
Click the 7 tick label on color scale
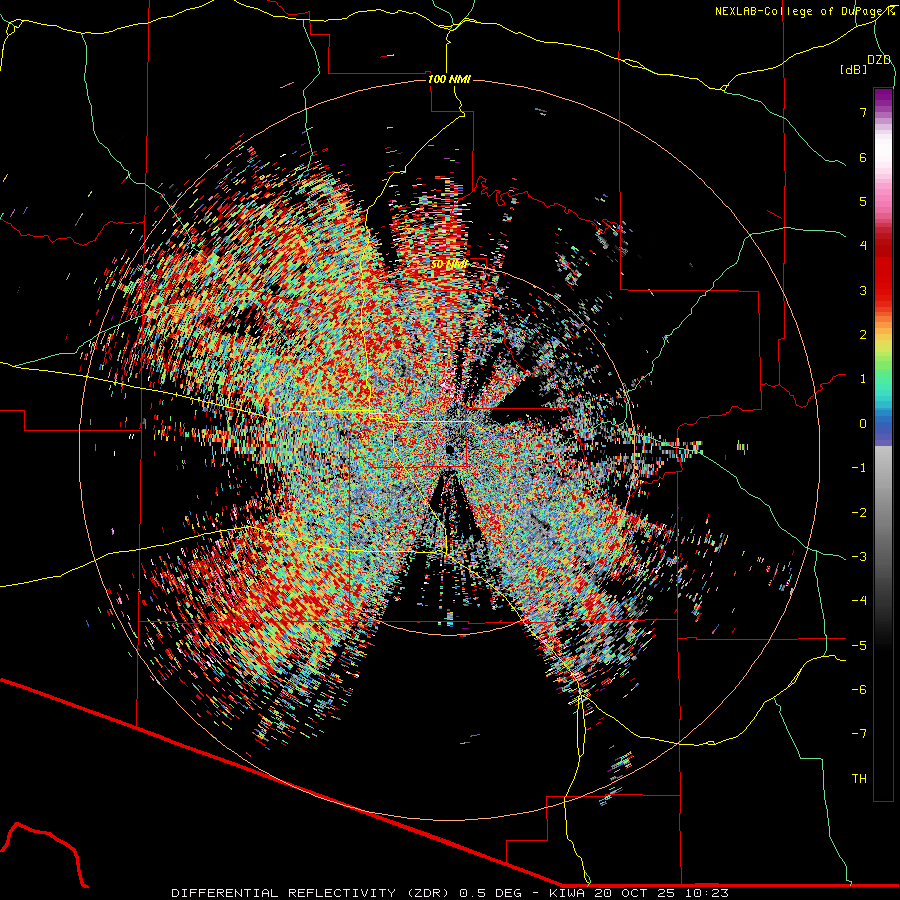click(x=863, y=112)
